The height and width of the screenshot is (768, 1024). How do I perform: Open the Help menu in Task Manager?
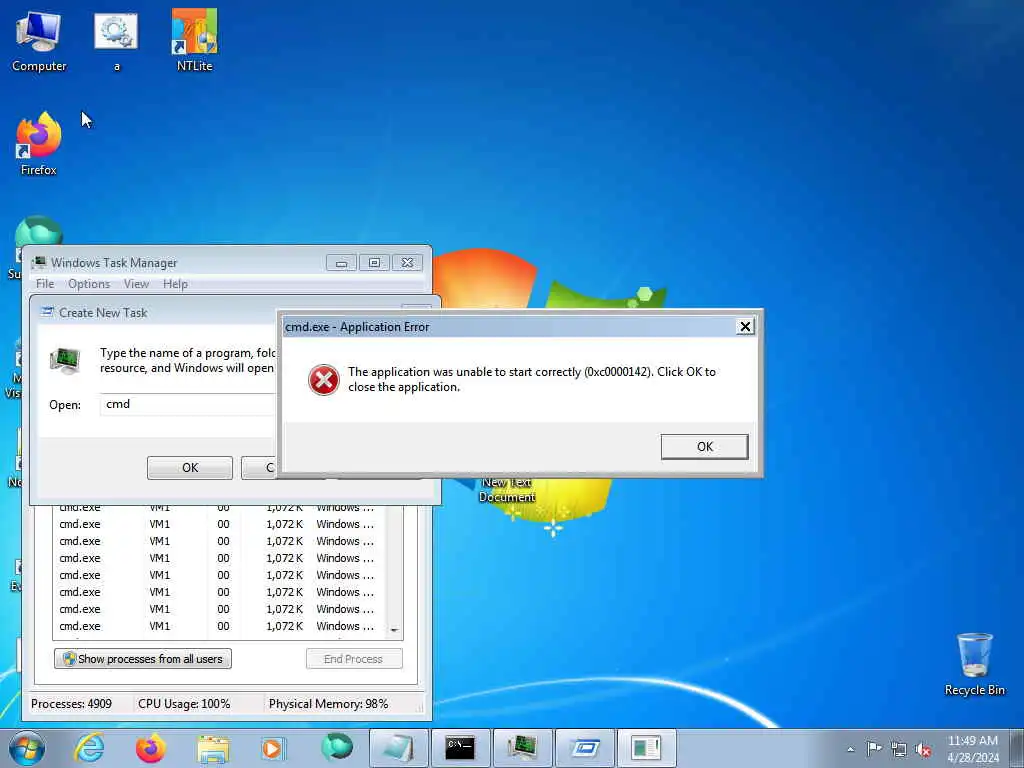click(175, 284)
